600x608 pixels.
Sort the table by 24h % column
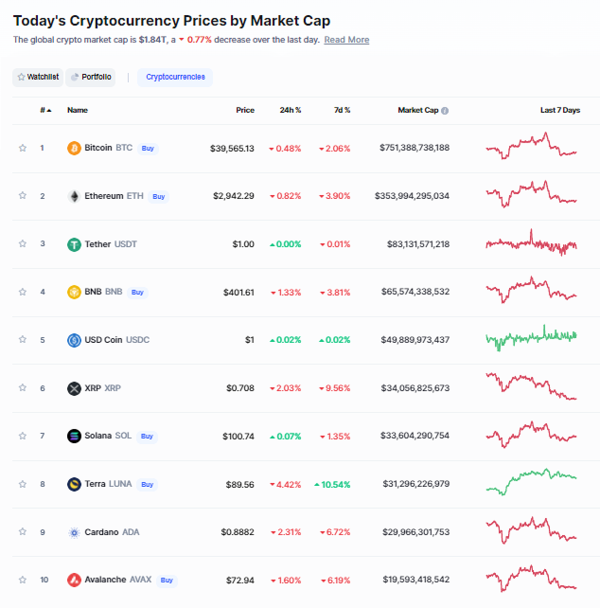tap(290, 110)
